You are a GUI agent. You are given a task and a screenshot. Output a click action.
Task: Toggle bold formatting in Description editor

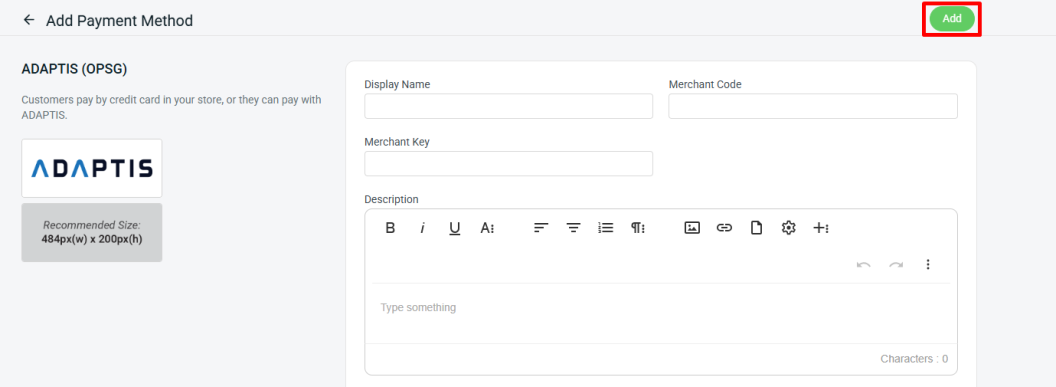point(390,228)
